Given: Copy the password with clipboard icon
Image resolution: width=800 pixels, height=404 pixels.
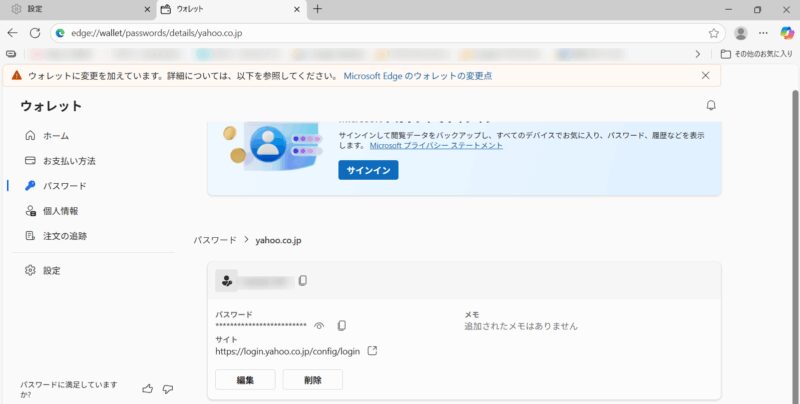Looking at the screenshot, I should tap(341, 325).
